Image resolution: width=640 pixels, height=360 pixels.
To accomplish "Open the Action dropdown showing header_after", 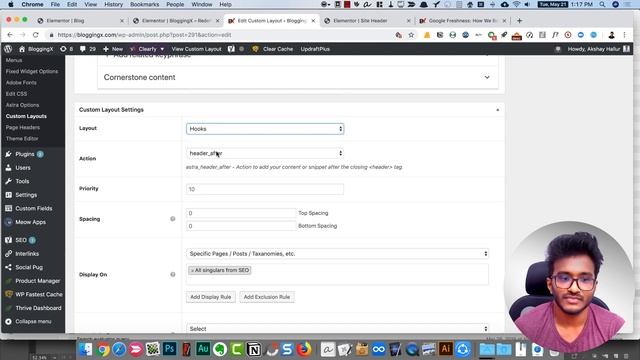I will click(x=265, y=153).
